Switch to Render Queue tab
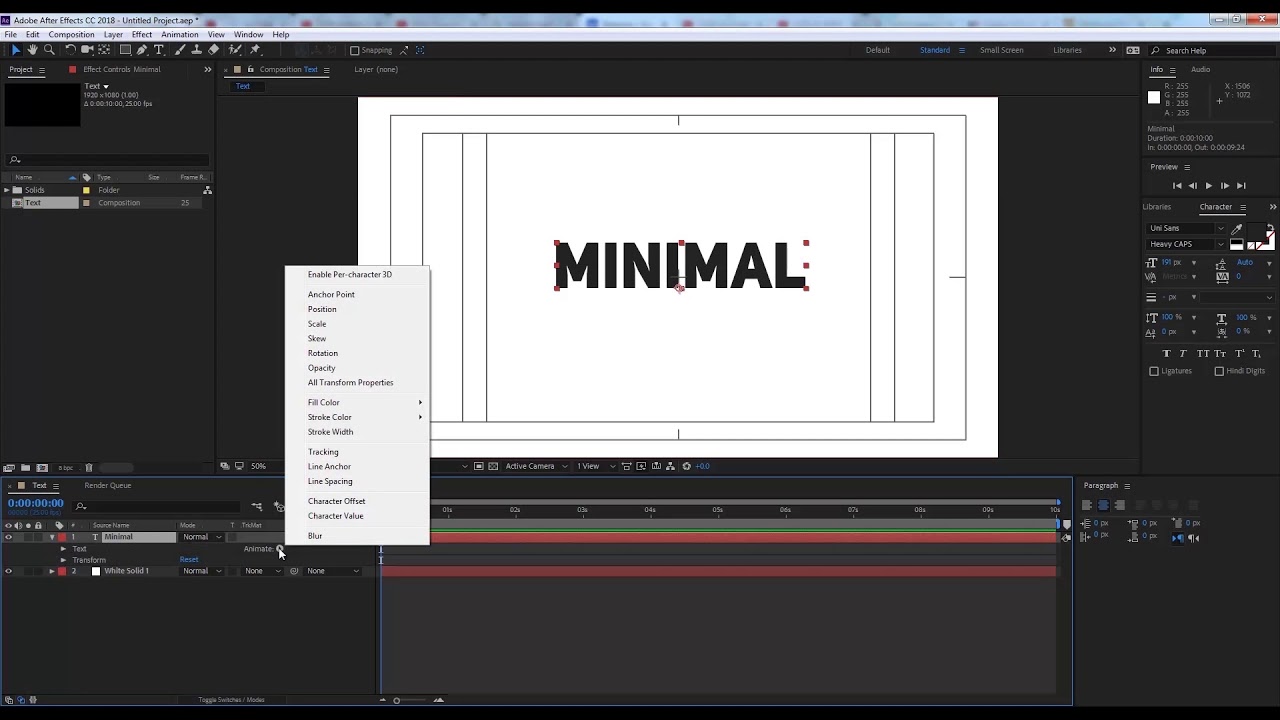Image resolution: width=1280 pixels, height=720 pixels. [x=108, y=486]
